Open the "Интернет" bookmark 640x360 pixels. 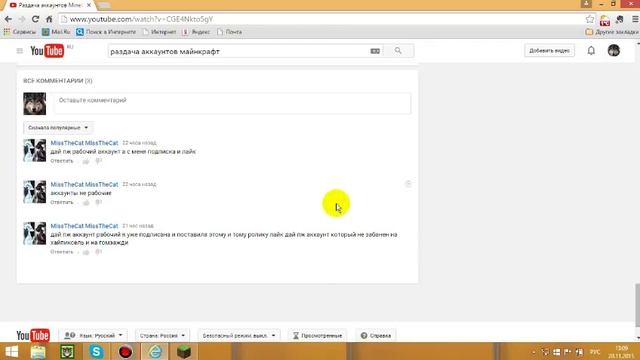(159, 32)
